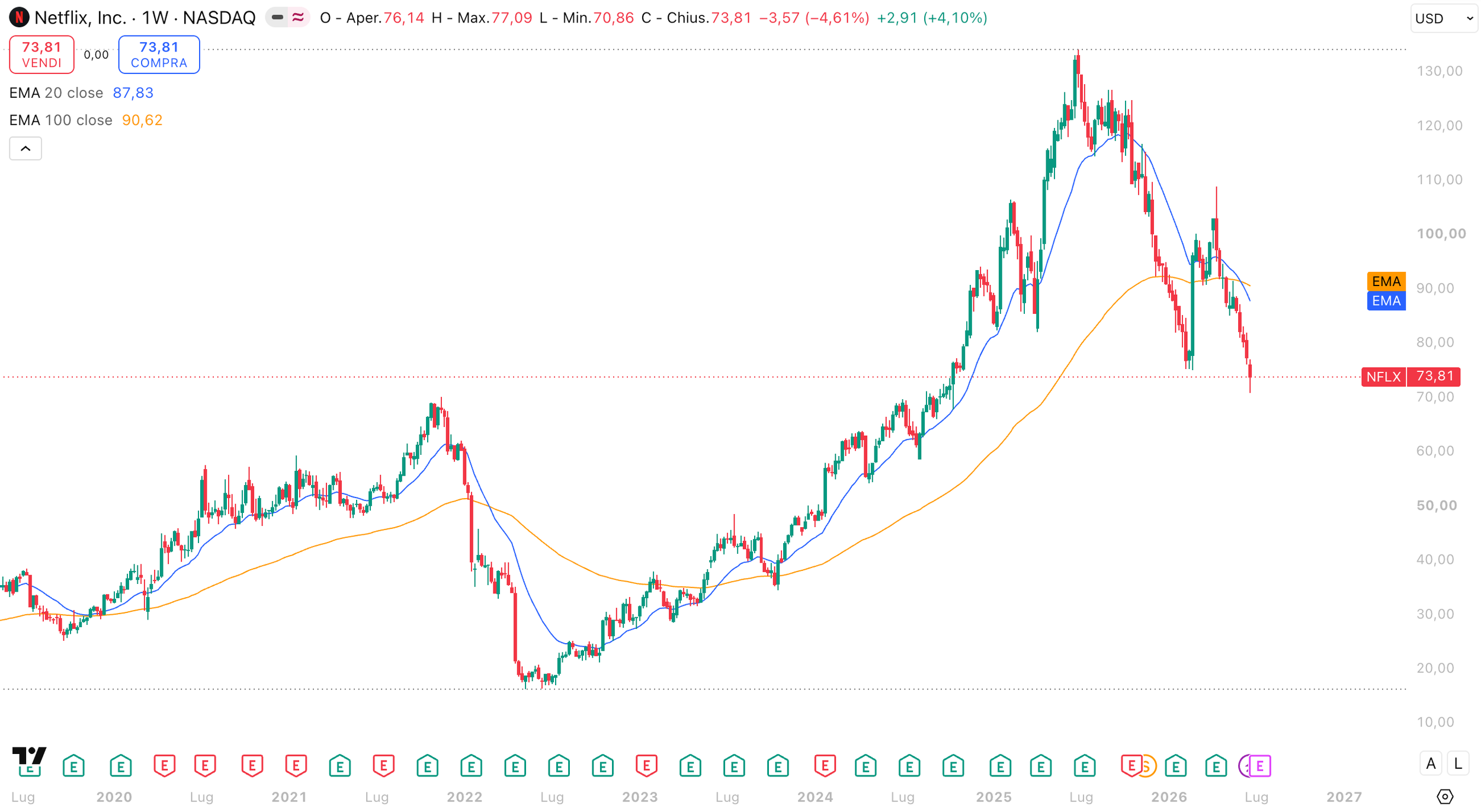Screen dimensions: 1481x812
Task: Click the high price 77,09
Action: pos(512,18)
